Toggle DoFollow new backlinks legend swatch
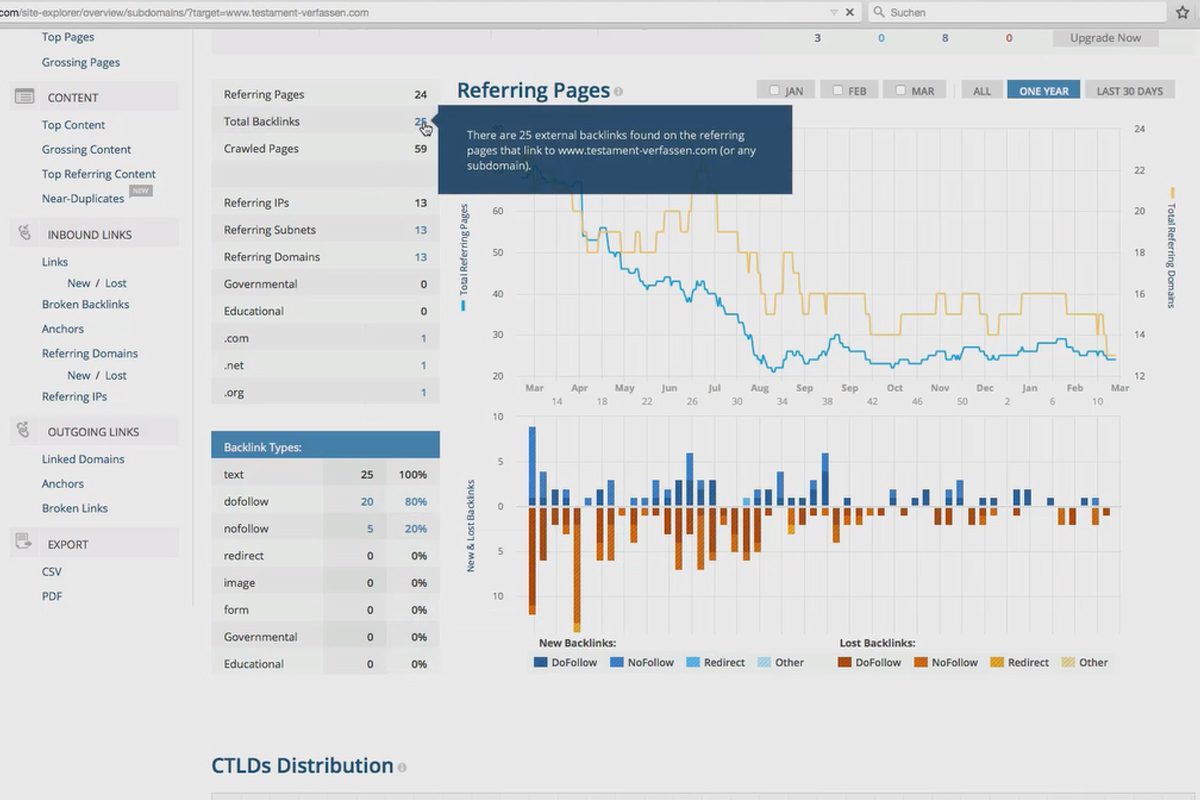This screenshot has height=800, width=1200. (x=540, y=662)
